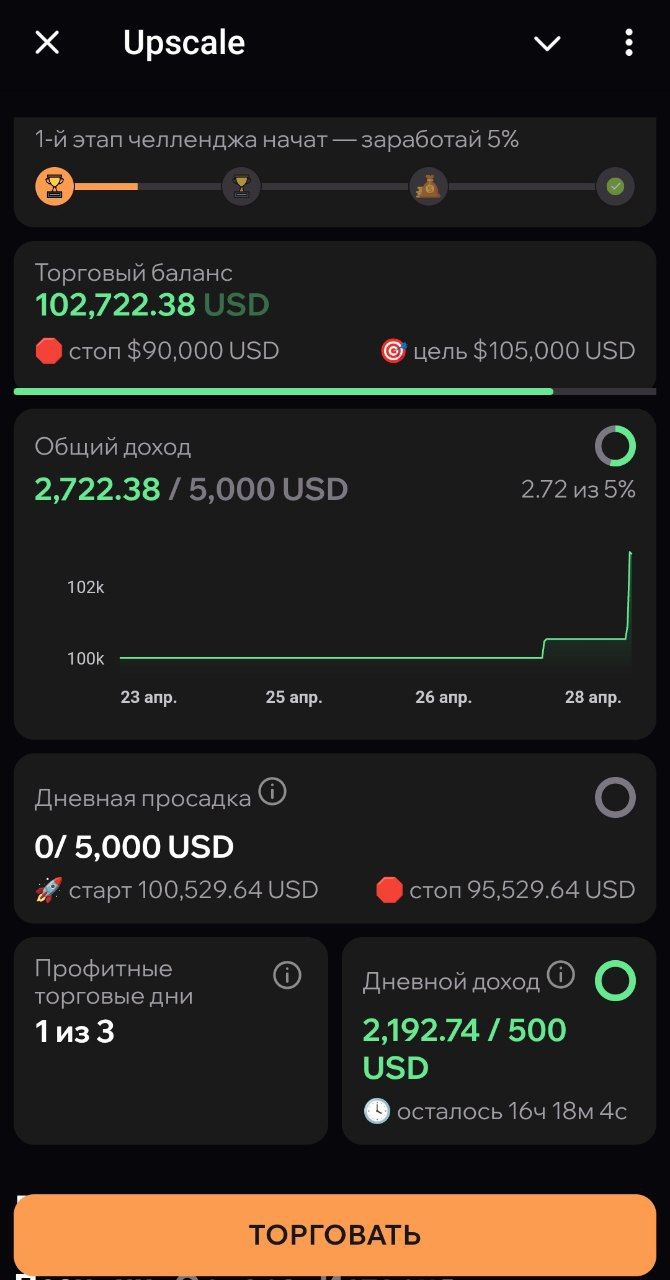Click the ТОРГОВАТЬ button

pyautogui.click(x=335, y=1234)
